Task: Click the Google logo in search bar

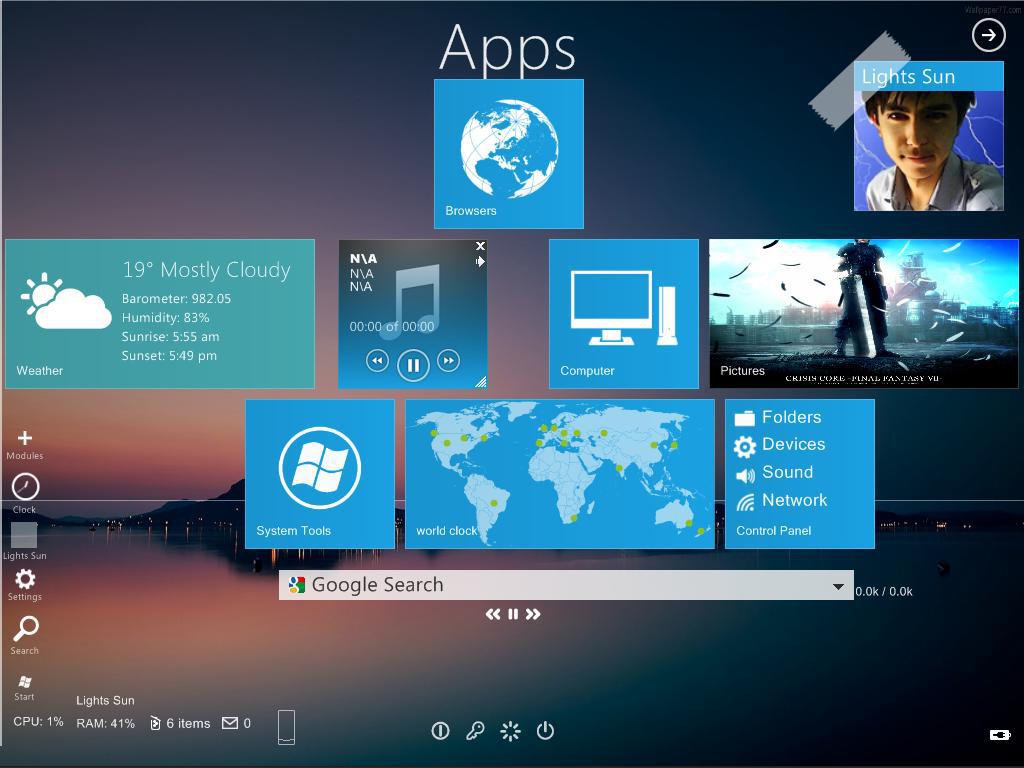Action: pyautogui.click(x=297, y=585)
